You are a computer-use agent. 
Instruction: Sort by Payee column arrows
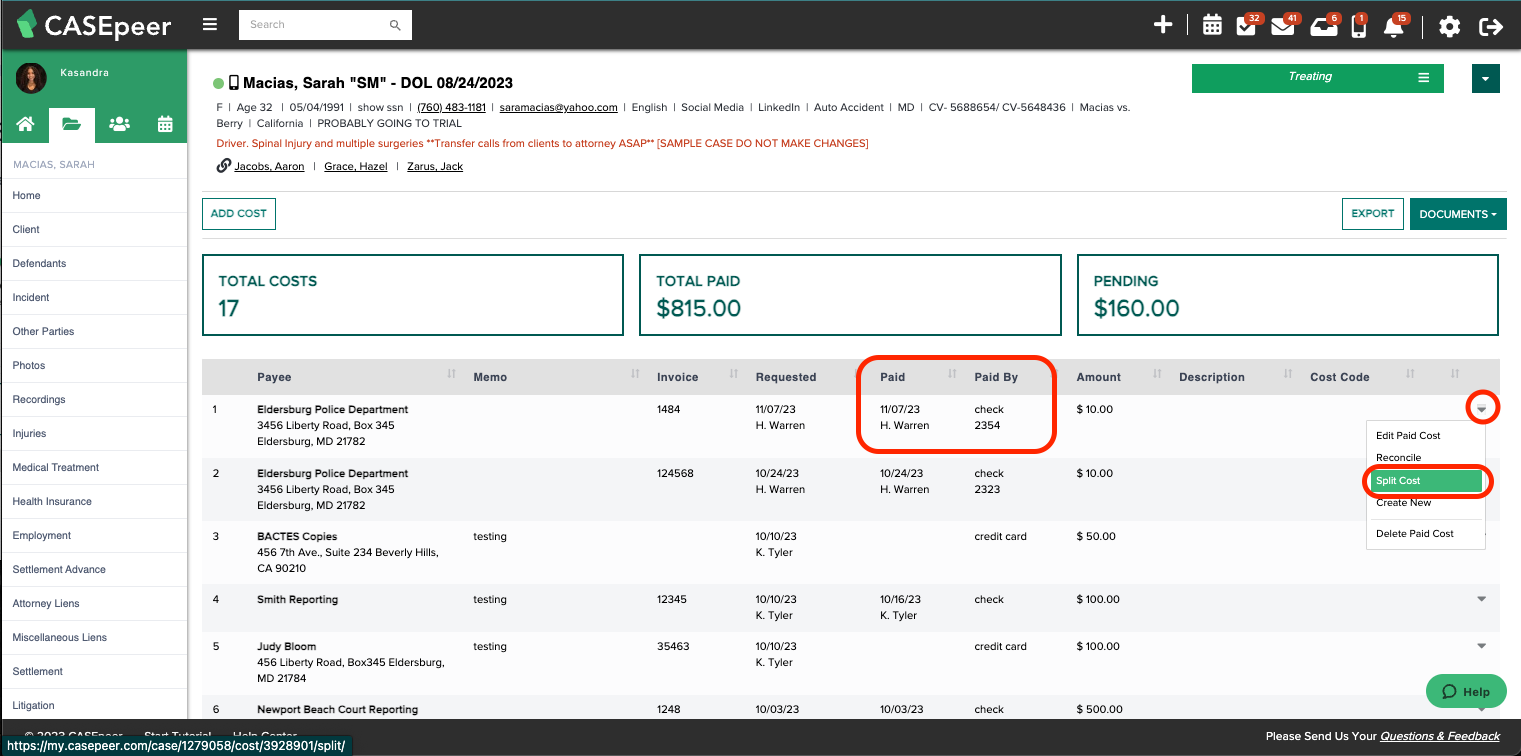451,374
